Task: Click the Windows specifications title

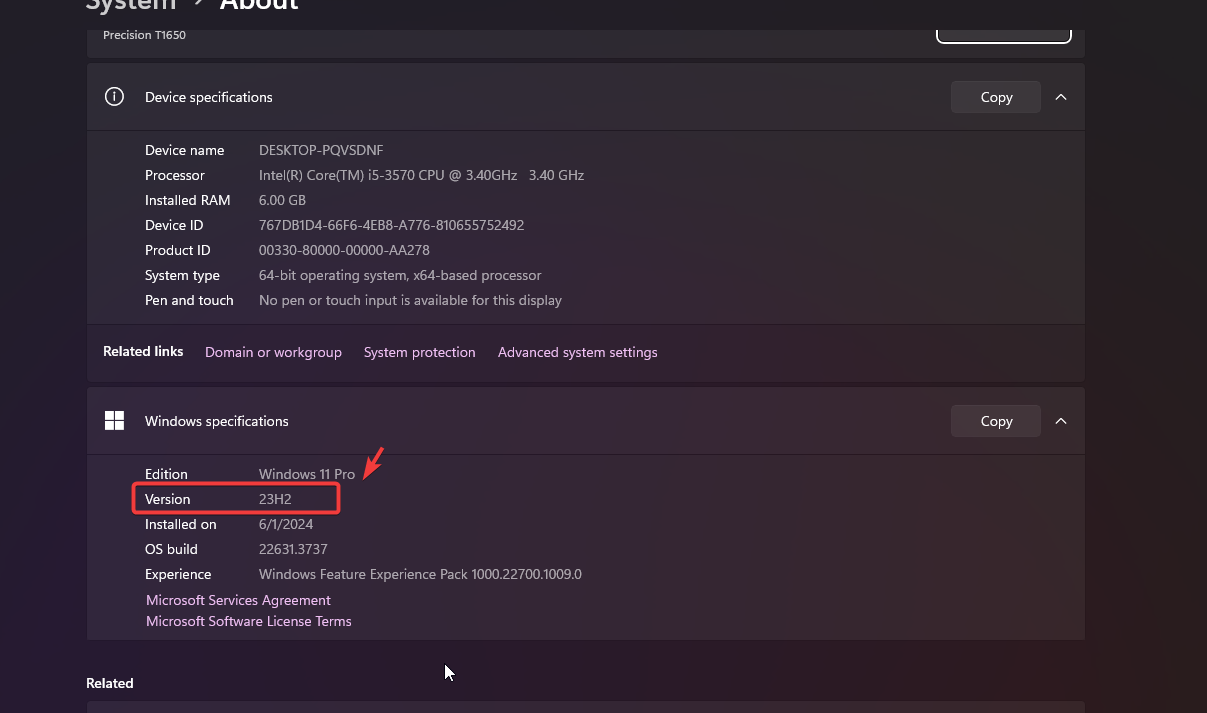Action: tap(217, 421)
